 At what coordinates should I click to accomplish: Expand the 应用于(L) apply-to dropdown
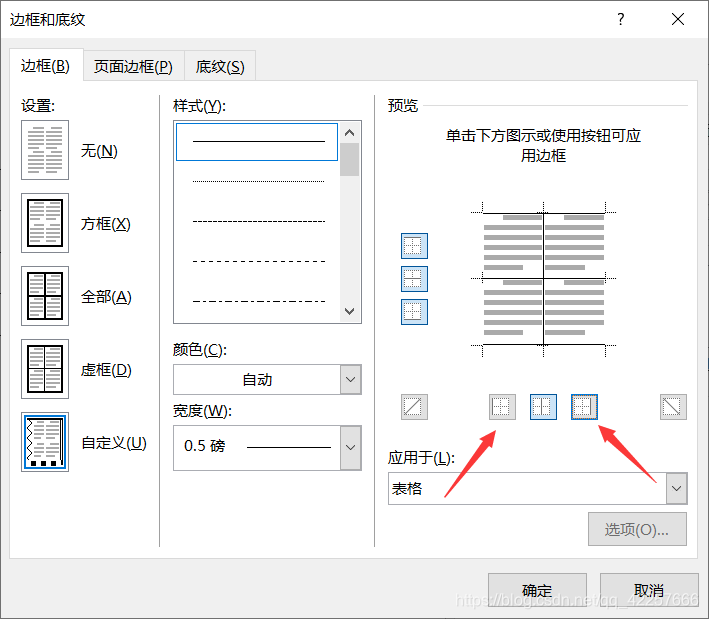(676, 488)
